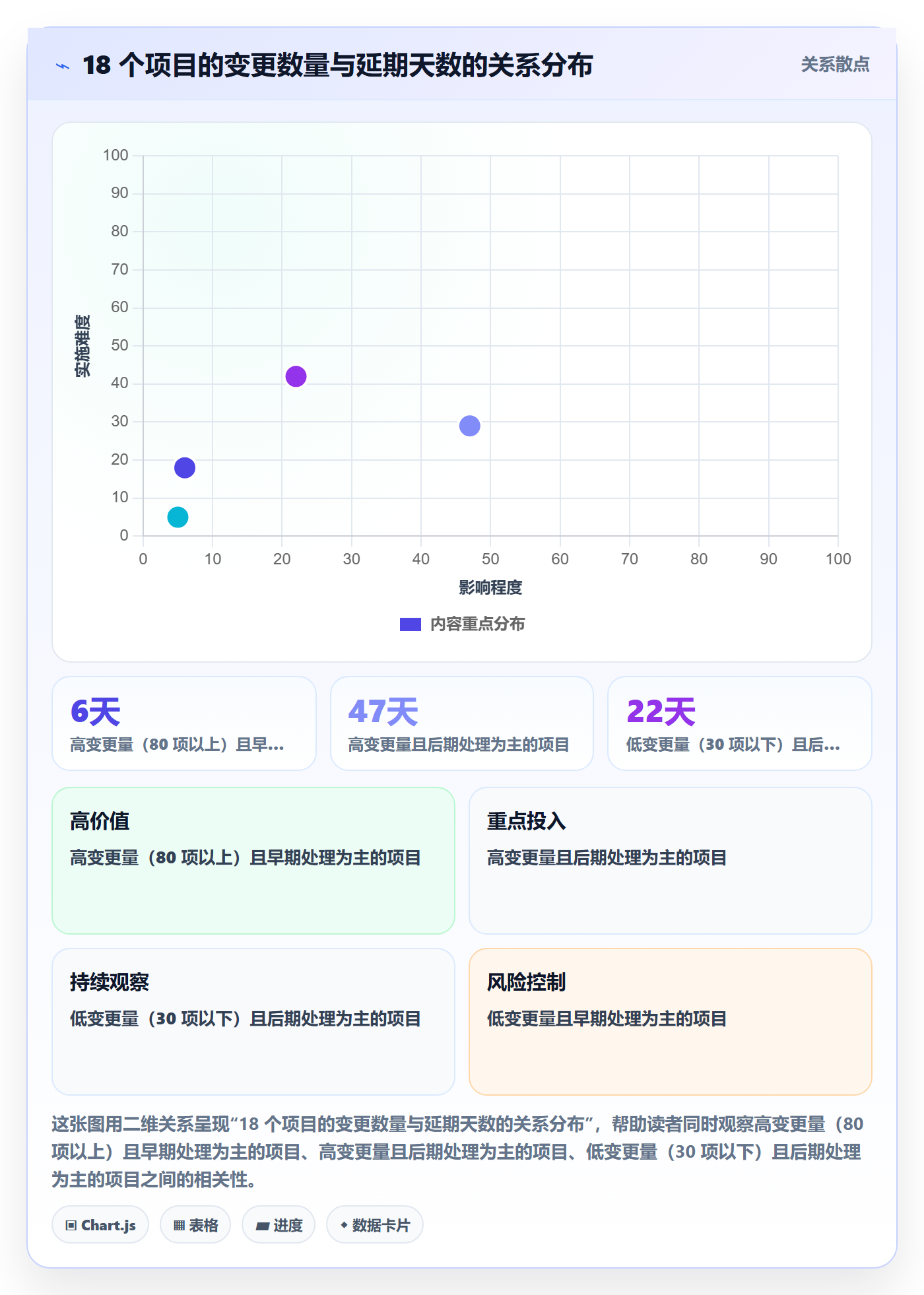The height and width of the screenshot is (1295, 924).
Task: Toggle the 内容重点分布 legend color swatch
Action: [411, 624]
